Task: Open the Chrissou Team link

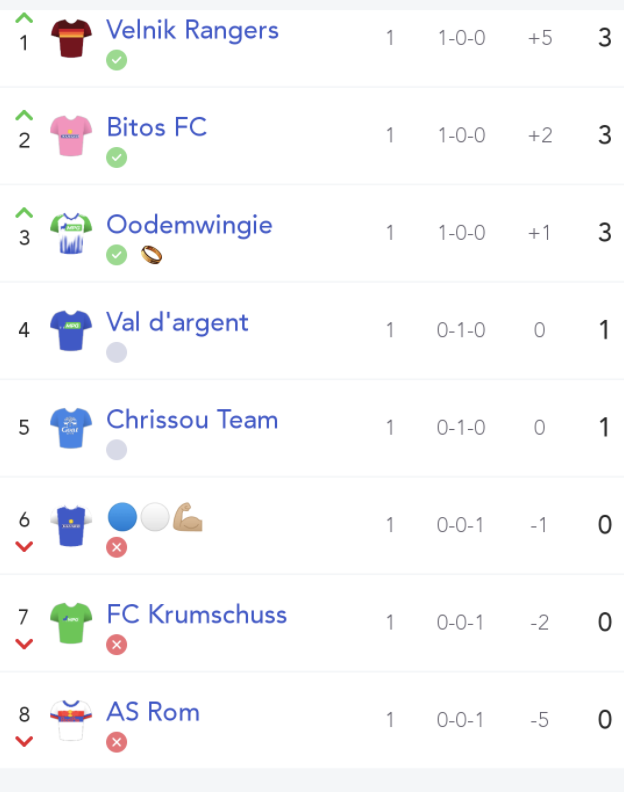Action: point(193,420)
